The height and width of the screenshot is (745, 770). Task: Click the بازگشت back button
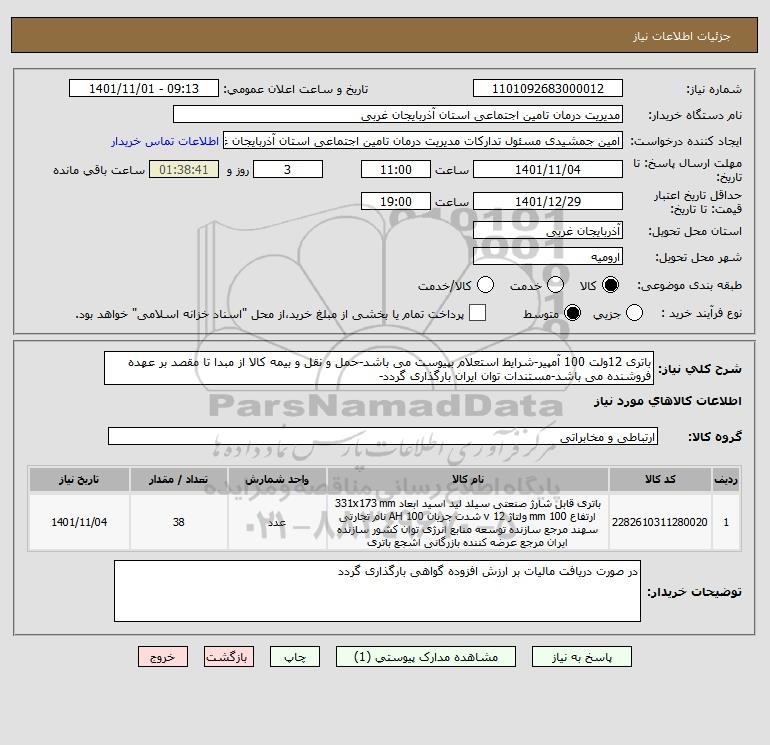(x=229, y=657)
